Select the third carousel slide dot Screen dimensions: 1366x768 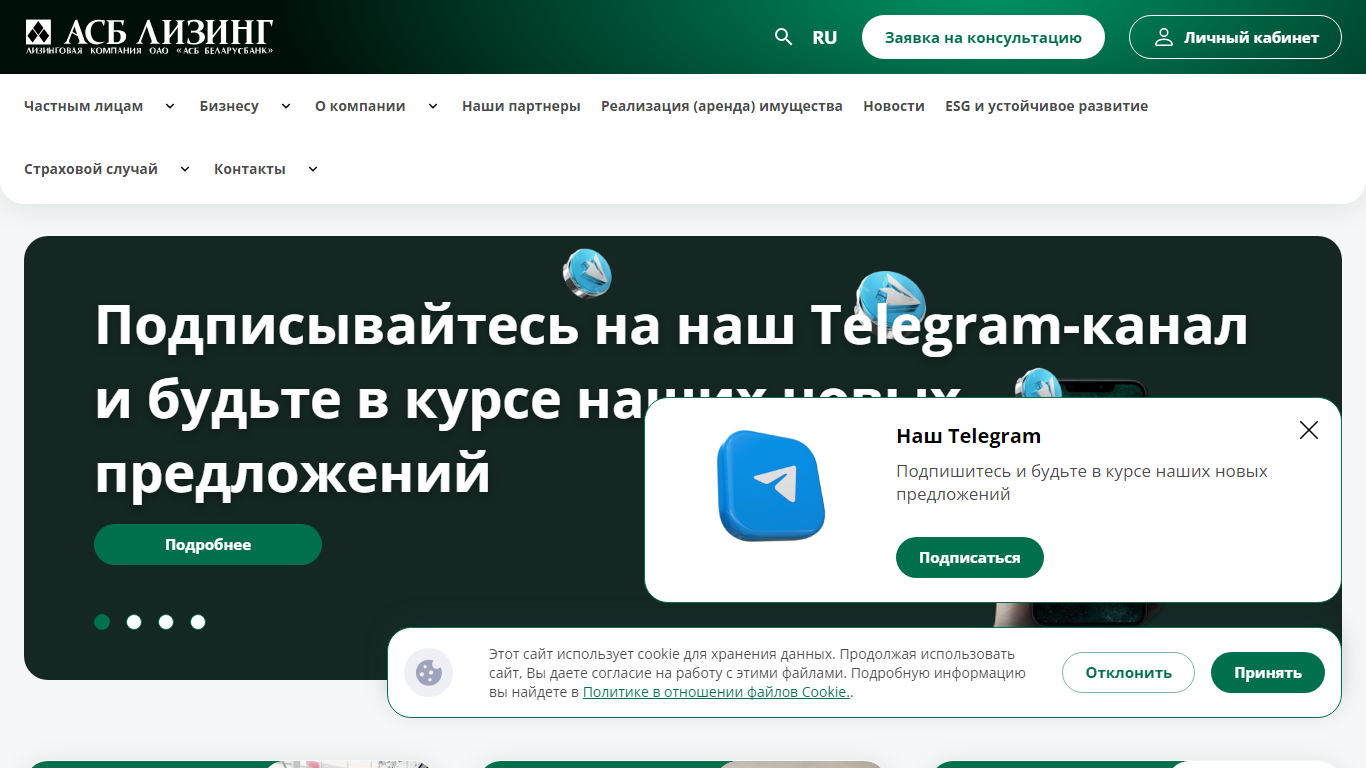(166, 622)
